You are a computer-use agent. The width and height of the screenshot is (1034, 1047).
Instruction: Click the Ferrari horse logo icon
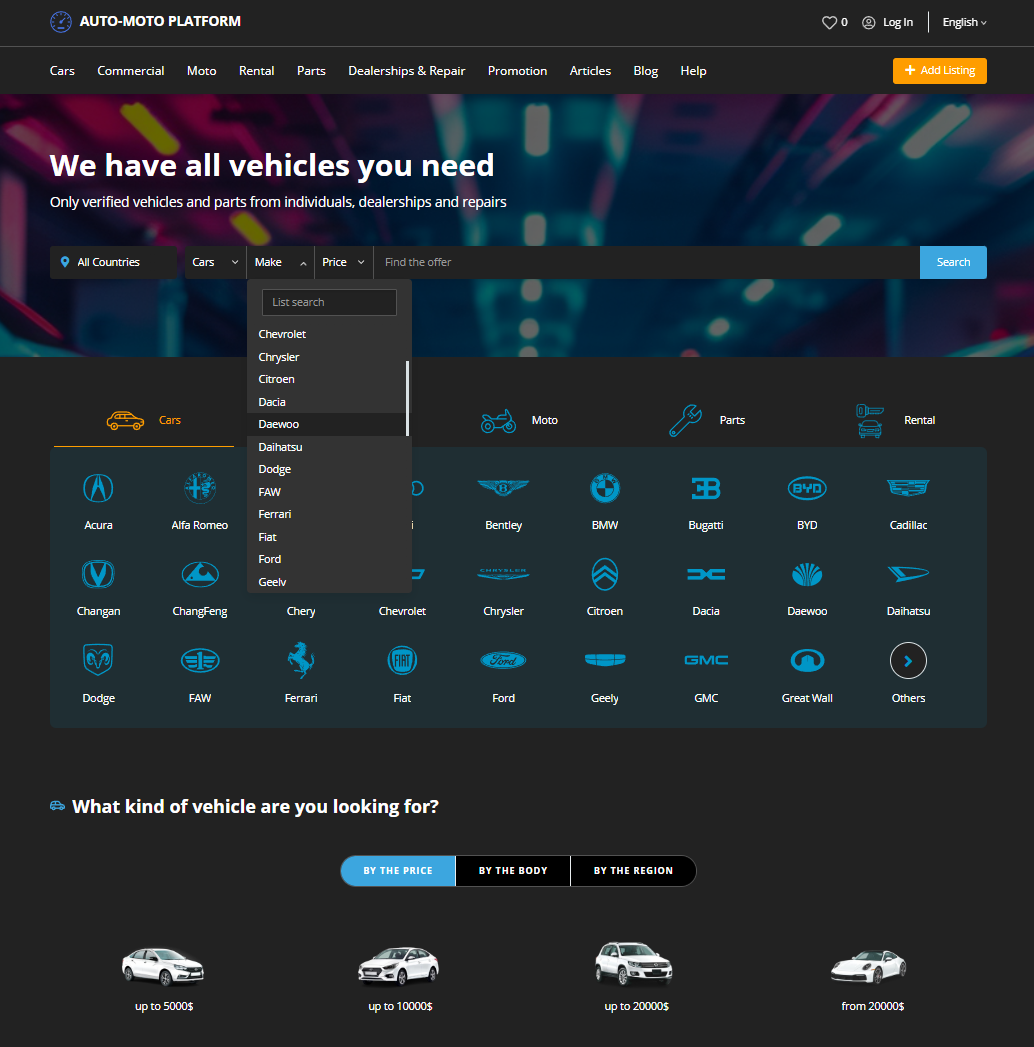[301, 660]
